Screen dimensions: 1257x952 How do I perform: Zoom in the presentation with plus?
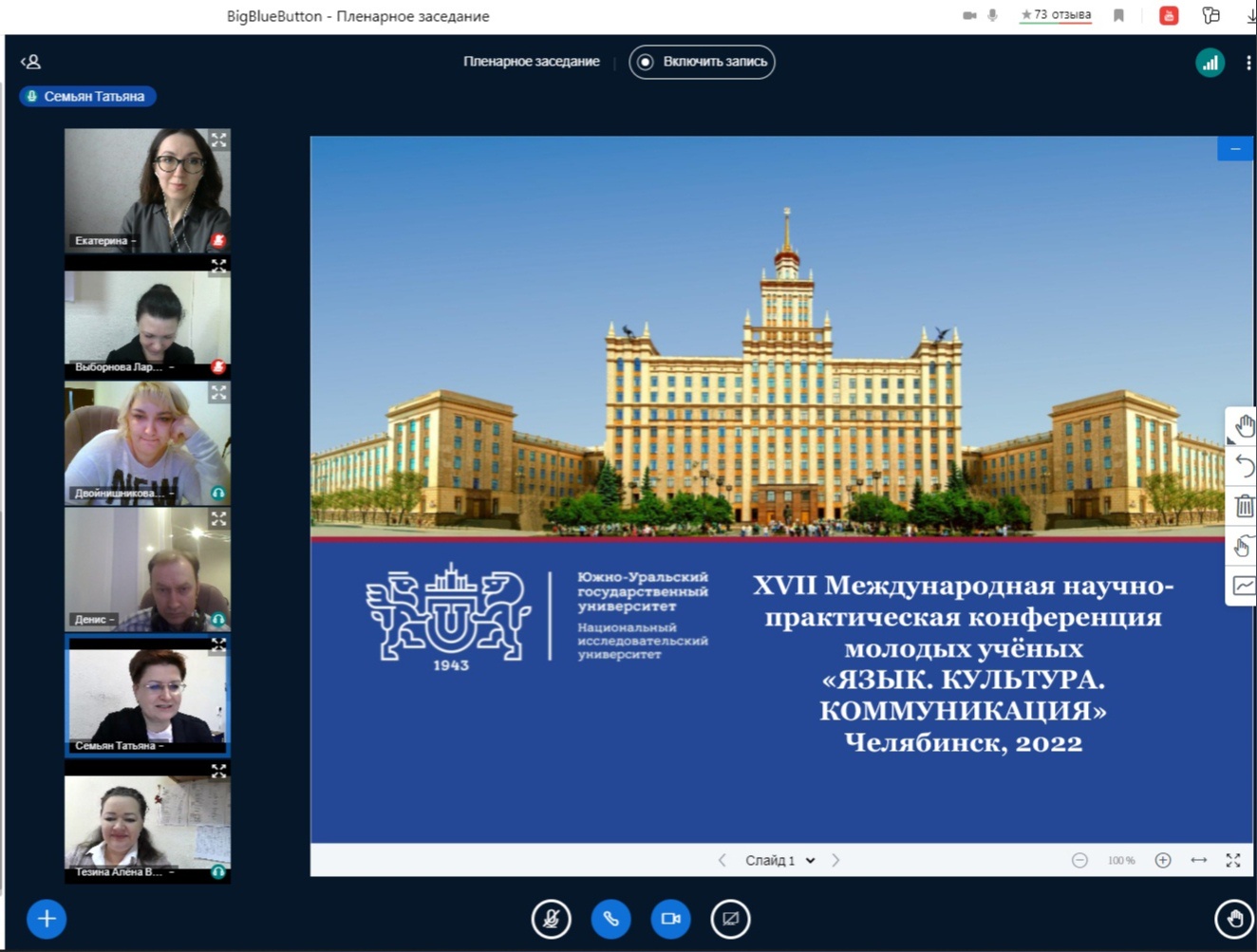pyautogui.click(x=1162, y=860)
